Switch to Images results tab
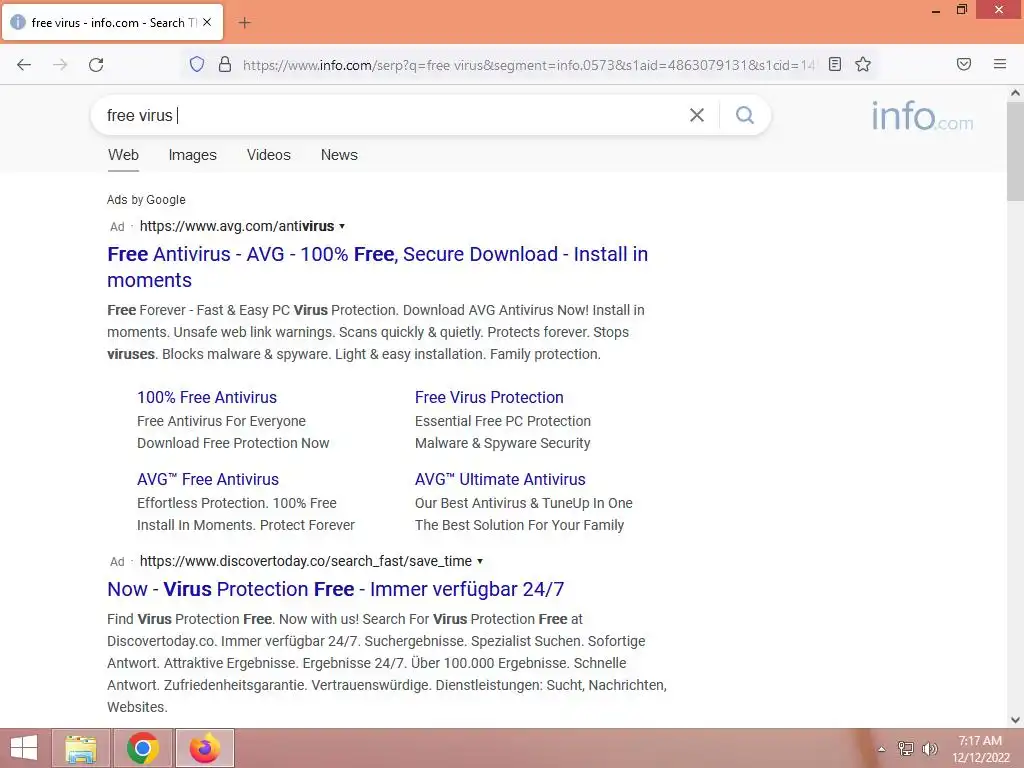 point(193,155)
